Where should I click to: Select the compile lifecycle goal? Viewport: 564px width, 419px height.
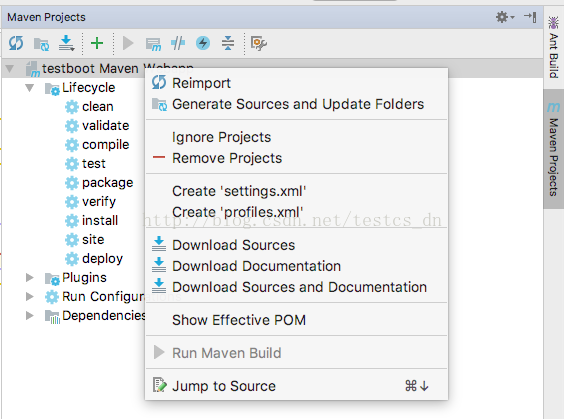(x=105, y=145)
